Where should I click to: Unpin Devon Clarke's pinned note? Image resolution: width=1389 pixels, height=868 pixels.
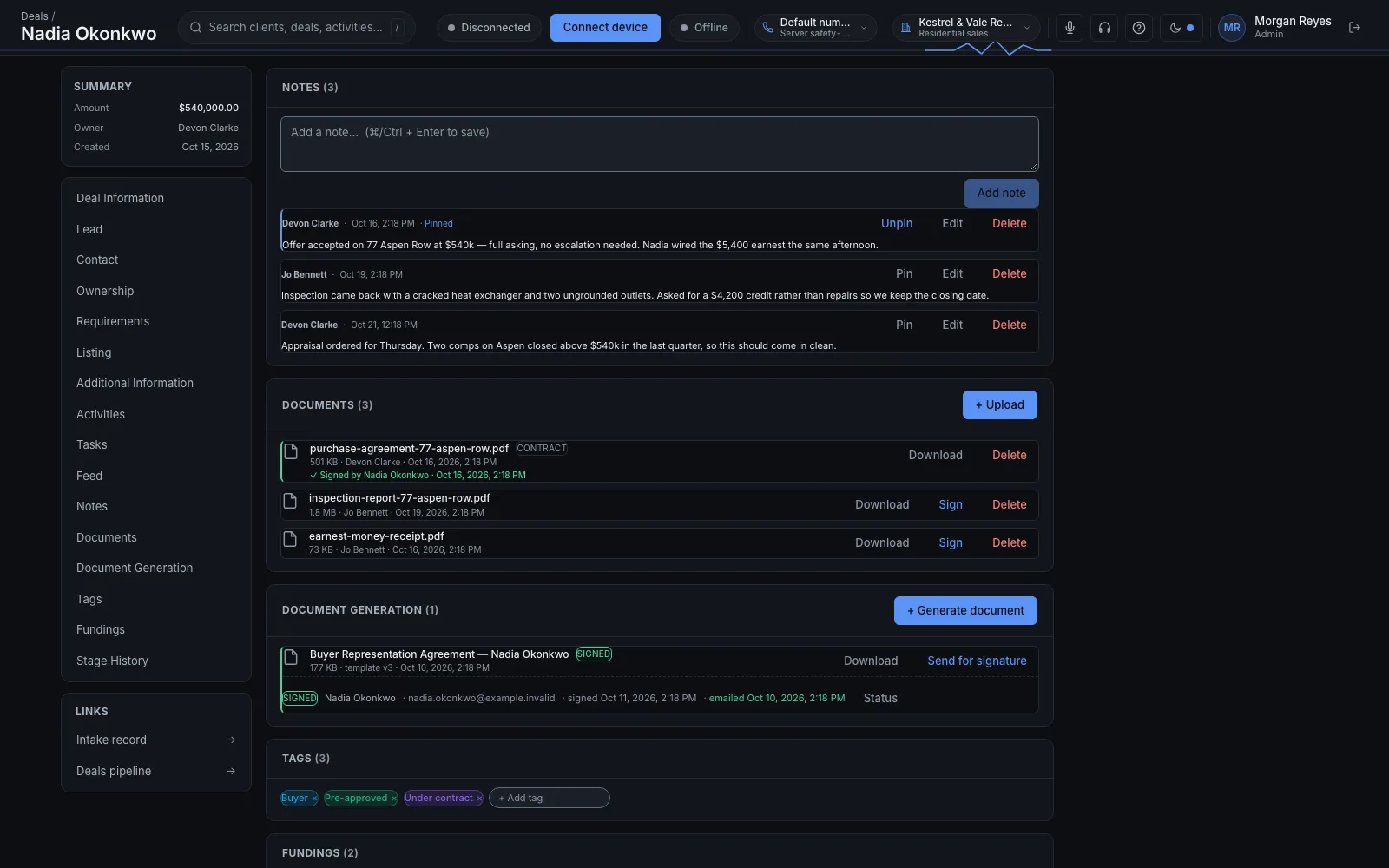[x=897, y=223]
